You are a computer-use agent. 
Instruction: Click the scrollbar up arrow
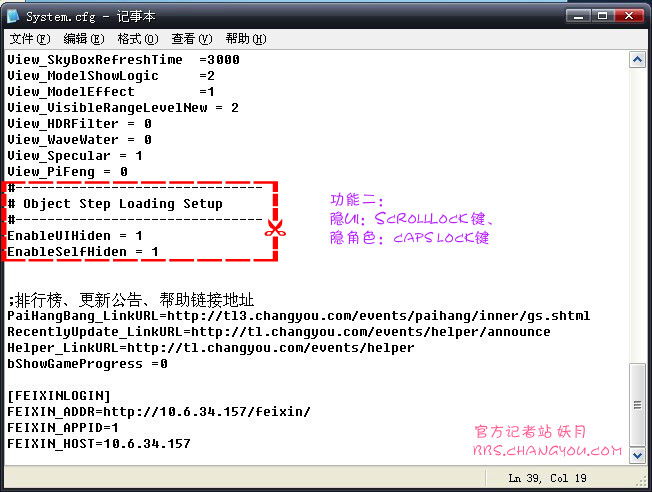(638, 59)
